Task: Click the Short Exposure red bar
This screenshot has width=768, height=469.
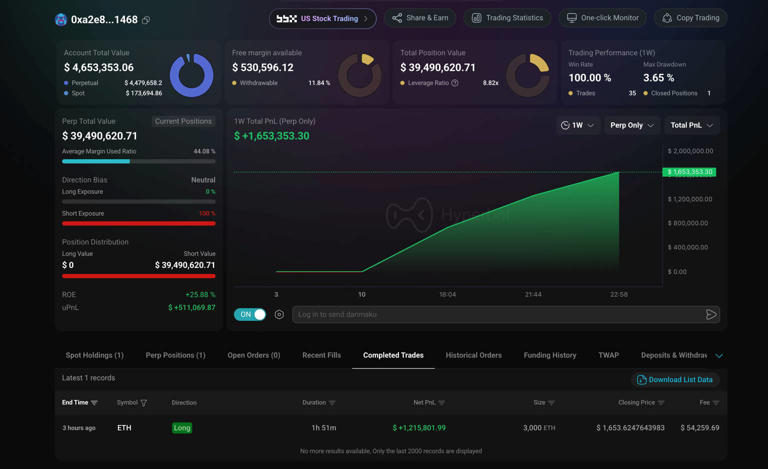Action: (x=139, y=224)
